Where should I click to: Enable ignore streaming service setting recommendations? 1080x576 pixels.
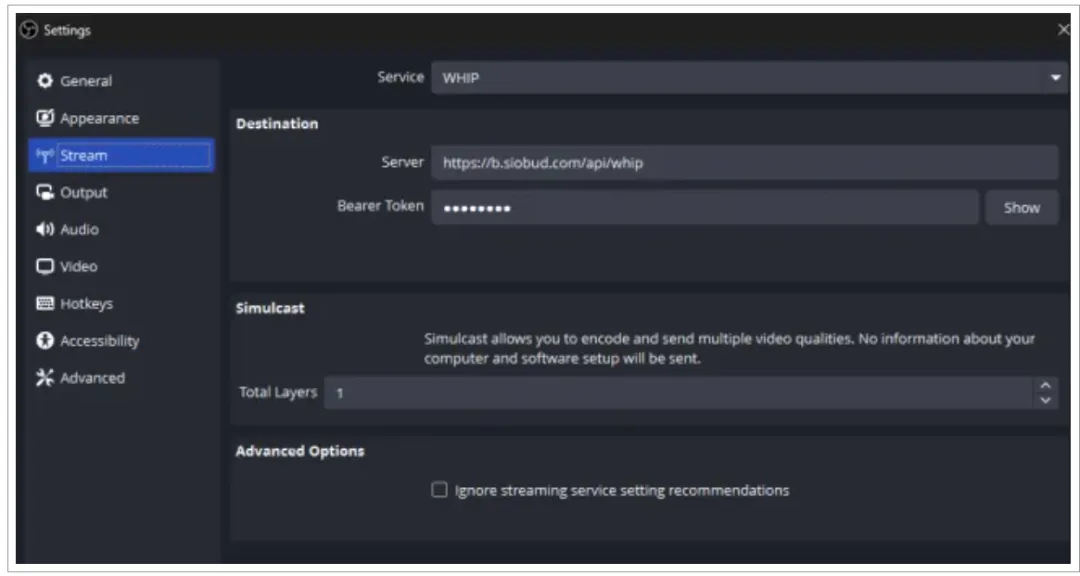click(x=439, y=490)
